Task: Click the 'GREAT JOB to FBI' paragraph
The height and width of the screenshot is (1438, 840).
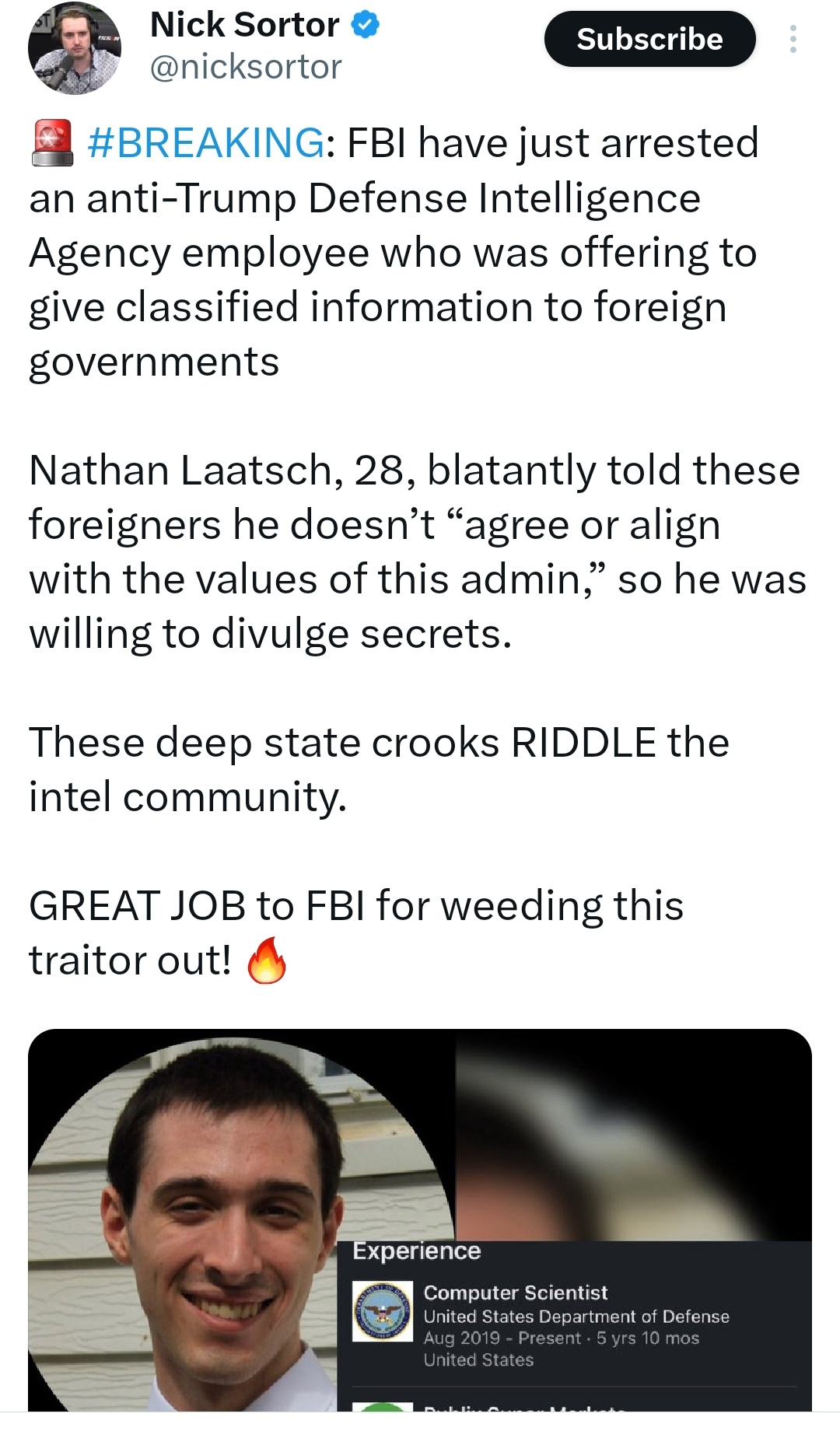Action: [x=355, y=932]
